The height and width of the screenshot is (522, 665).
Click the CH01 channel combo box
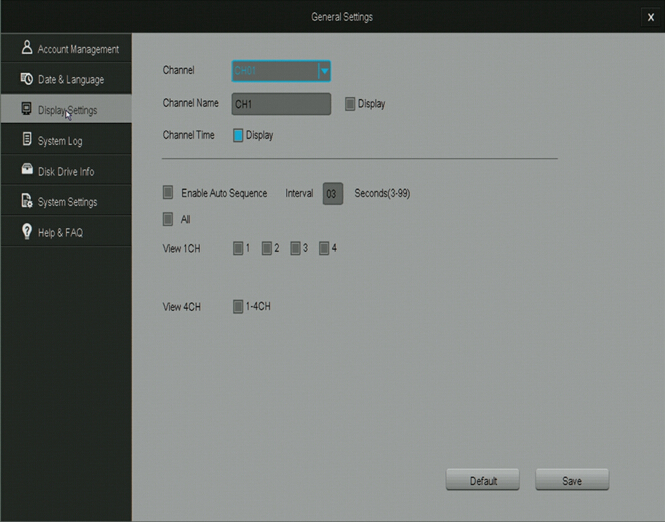coord(281,71)
